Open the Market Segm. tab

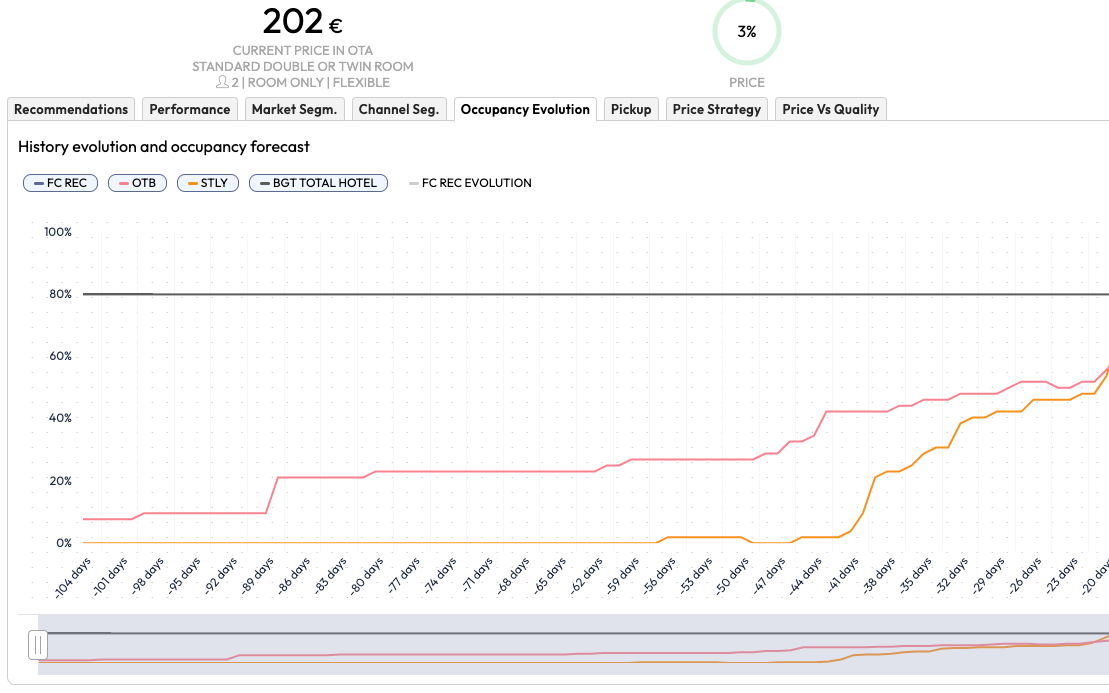[x=295, y=110]
